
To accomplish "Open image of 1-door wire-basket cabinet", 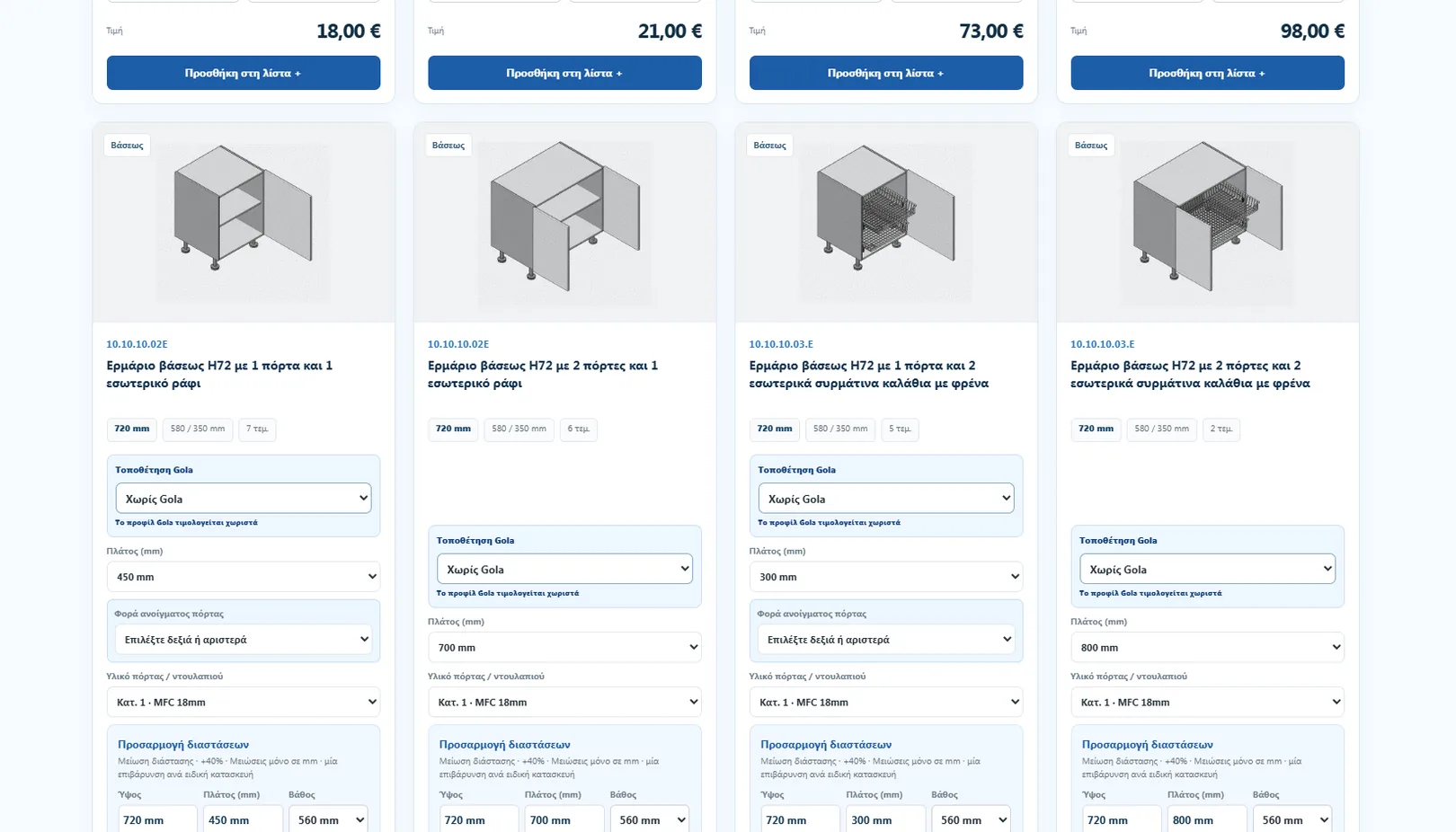I will tap(886, 222).
